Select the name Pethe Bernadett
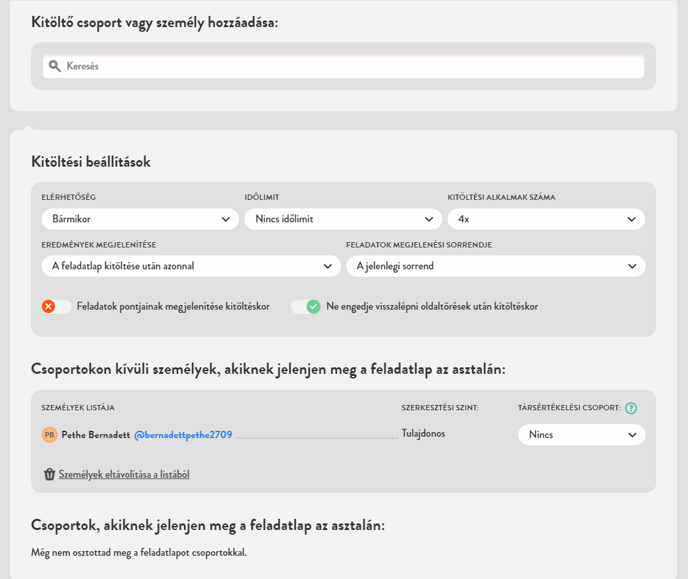688x579 pixels. 96,435
